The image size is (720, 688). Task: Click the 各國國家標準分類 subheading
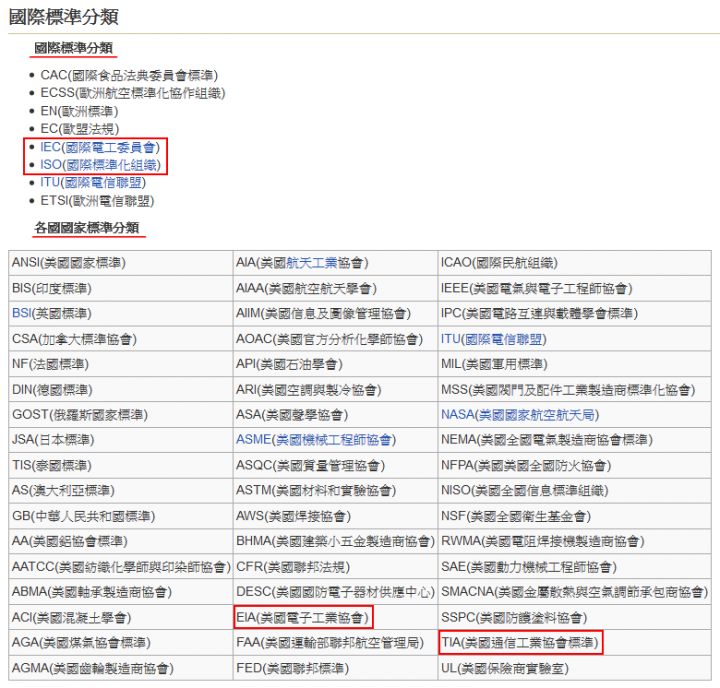(x=87, y=227)
